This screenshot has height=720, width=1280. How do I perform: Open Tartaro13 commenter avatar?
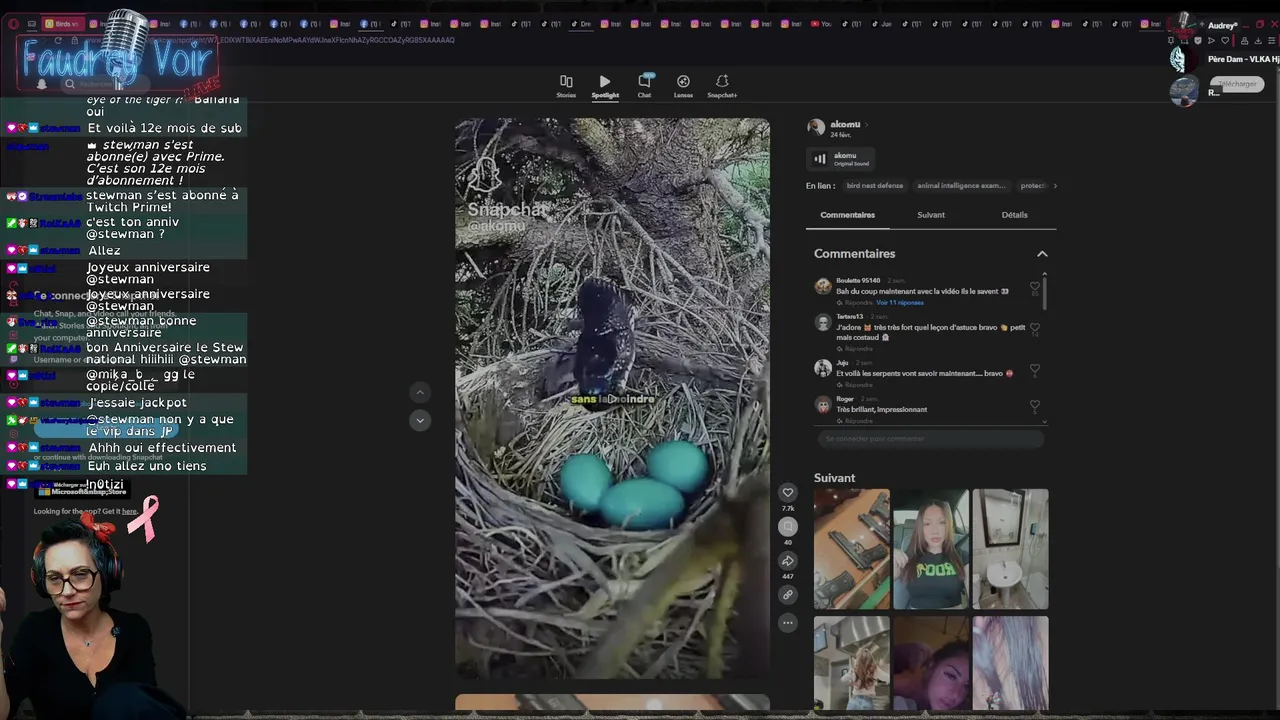tap(823, 322)
